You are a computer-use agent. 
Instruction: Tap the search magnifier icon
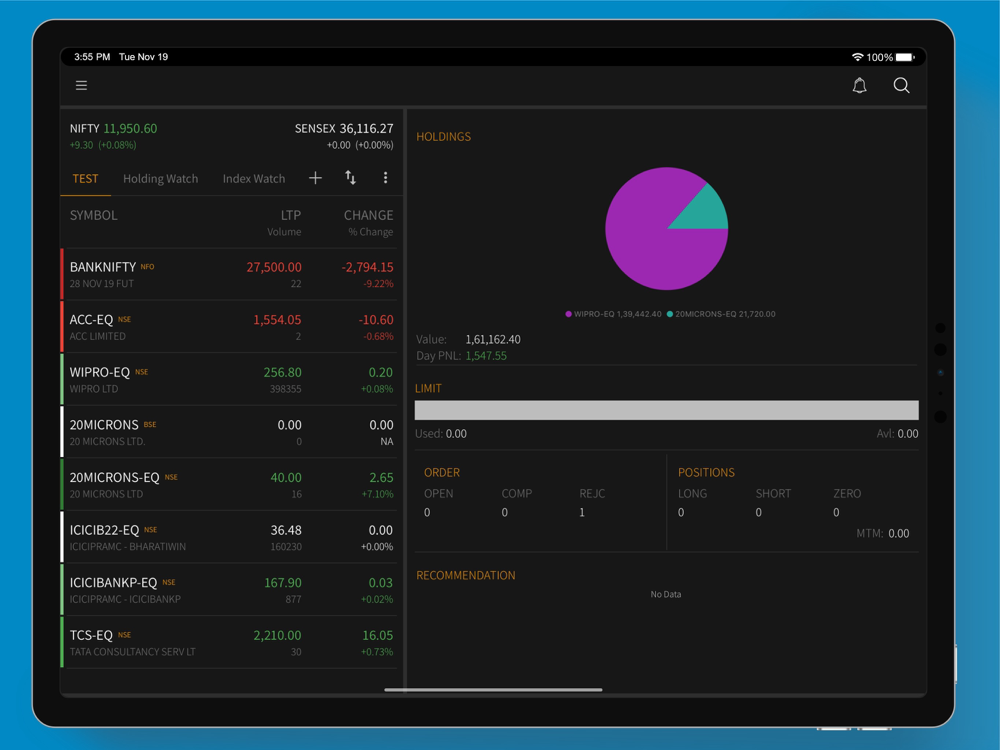pos(901,86)
